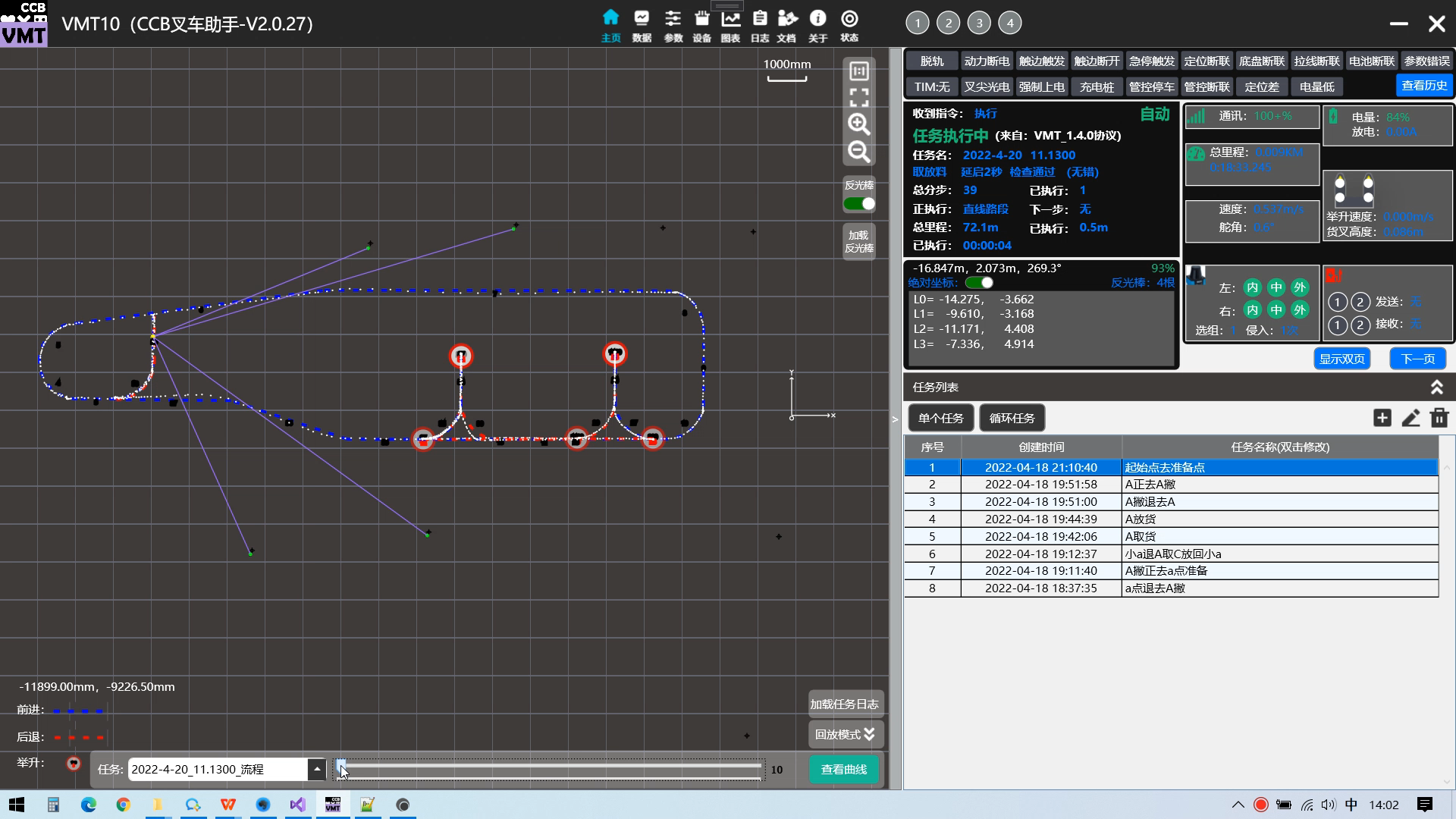Click 加载任务日志 button
This screenshot has height=819, width=1456.
click(846, 704)
